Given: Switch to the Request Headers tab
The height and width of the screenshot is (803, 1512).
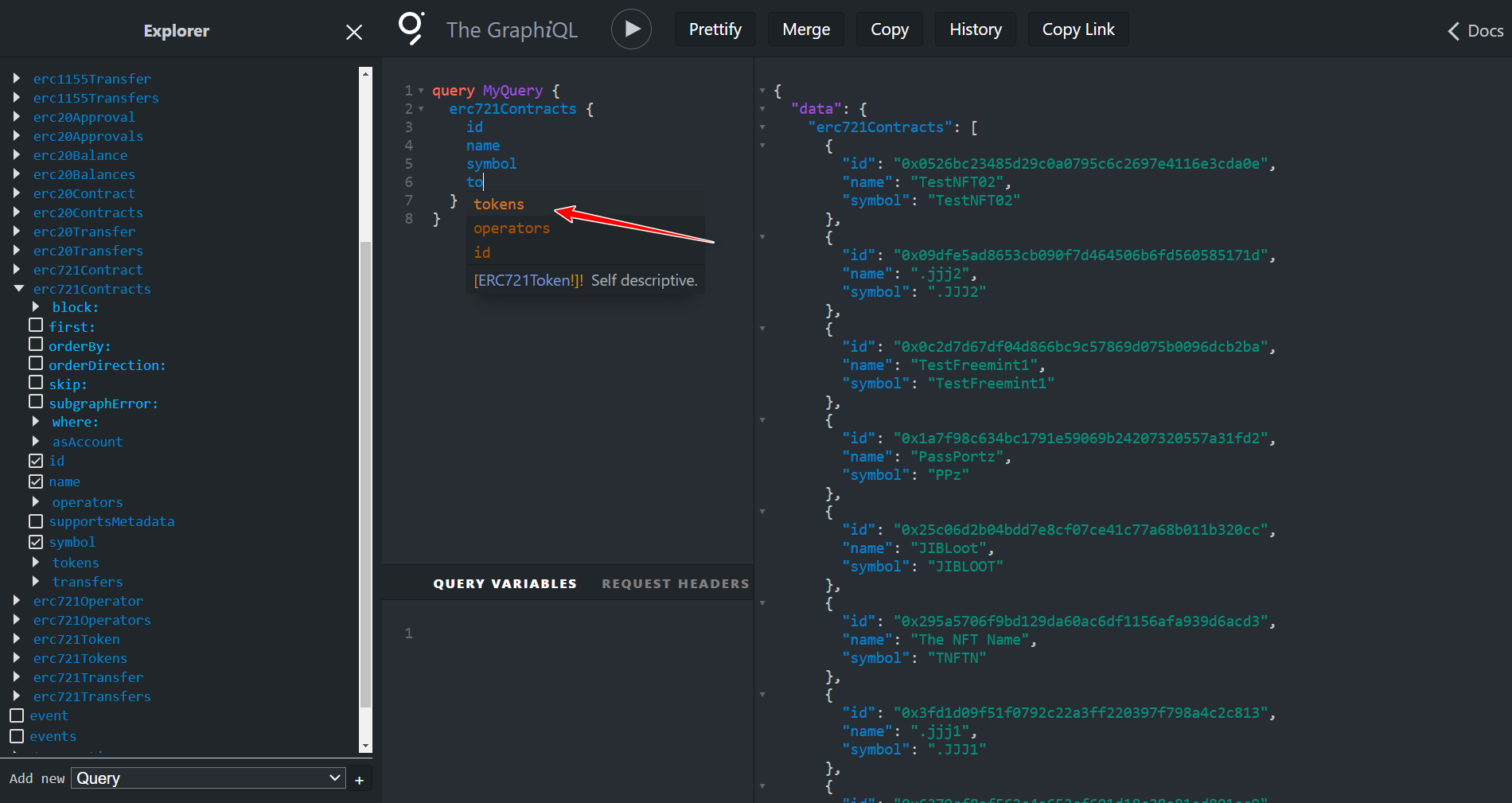Looking at the screenshot, I should (x=675, y=583).
